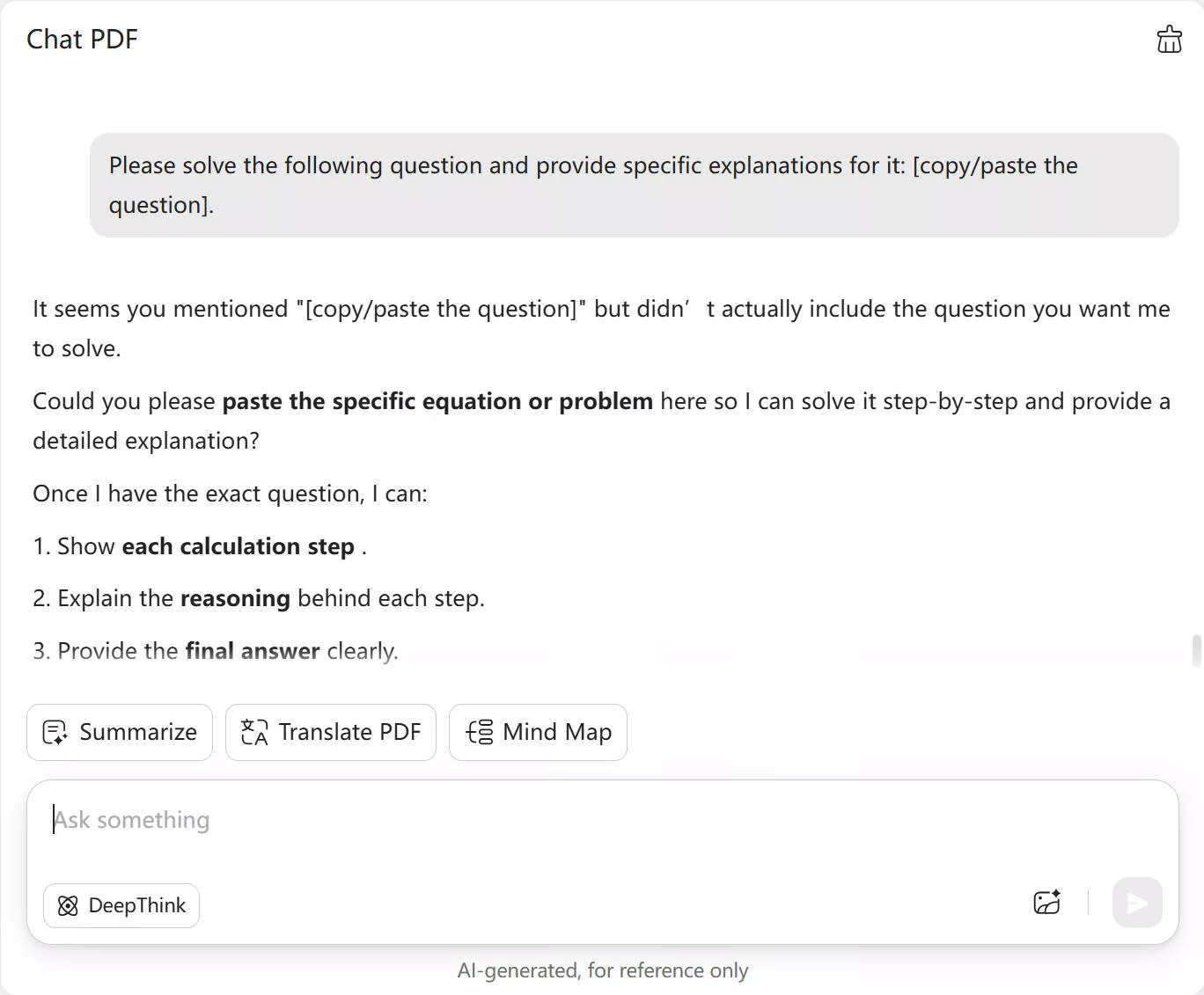Screen dimensions: 1204x995
Task: Focus the "Ask something" input field
Action: coord(528,820)
